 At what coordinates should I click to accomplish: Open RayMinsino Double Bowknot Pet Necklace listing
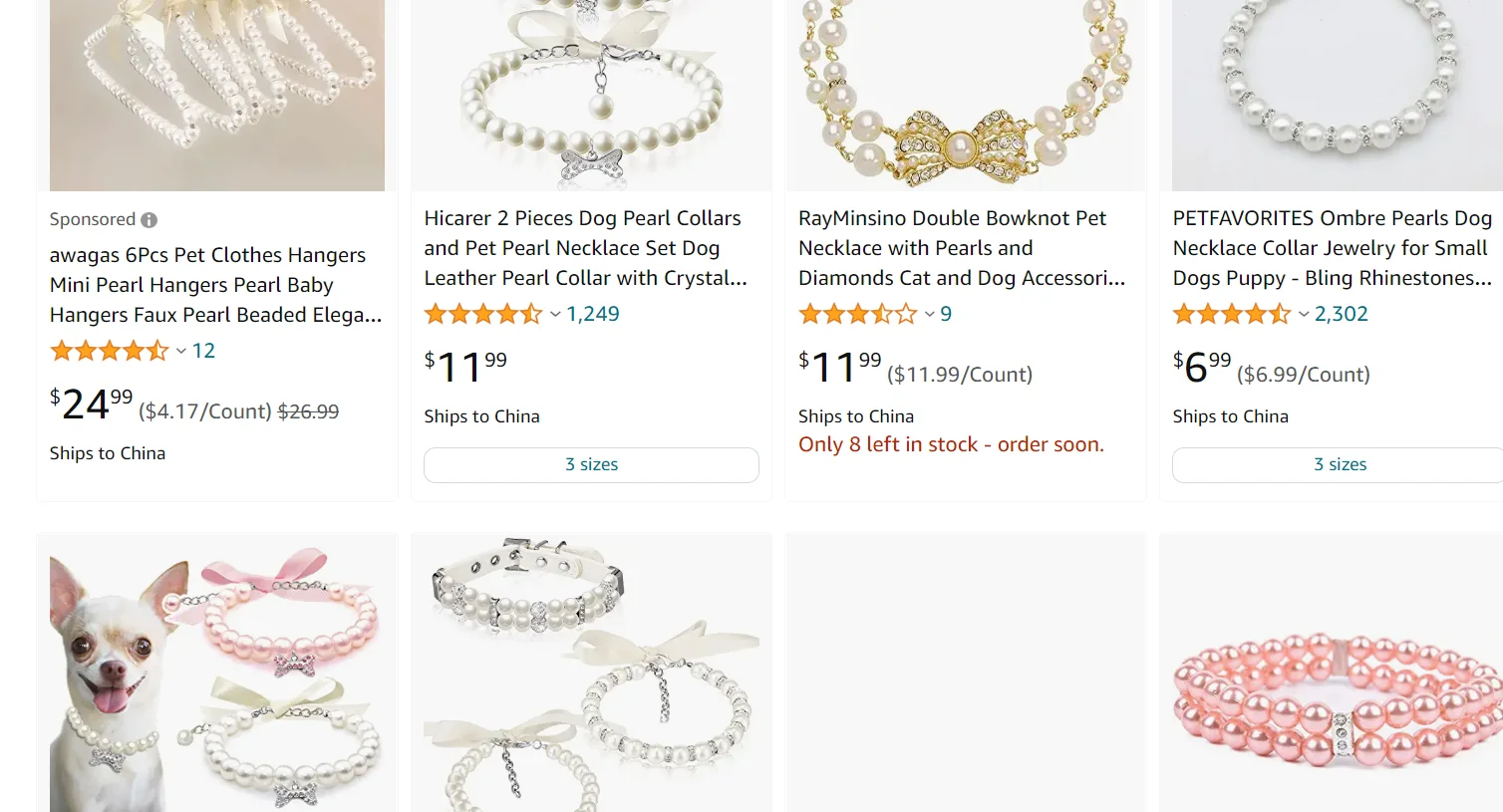click(x=961, y=248)
